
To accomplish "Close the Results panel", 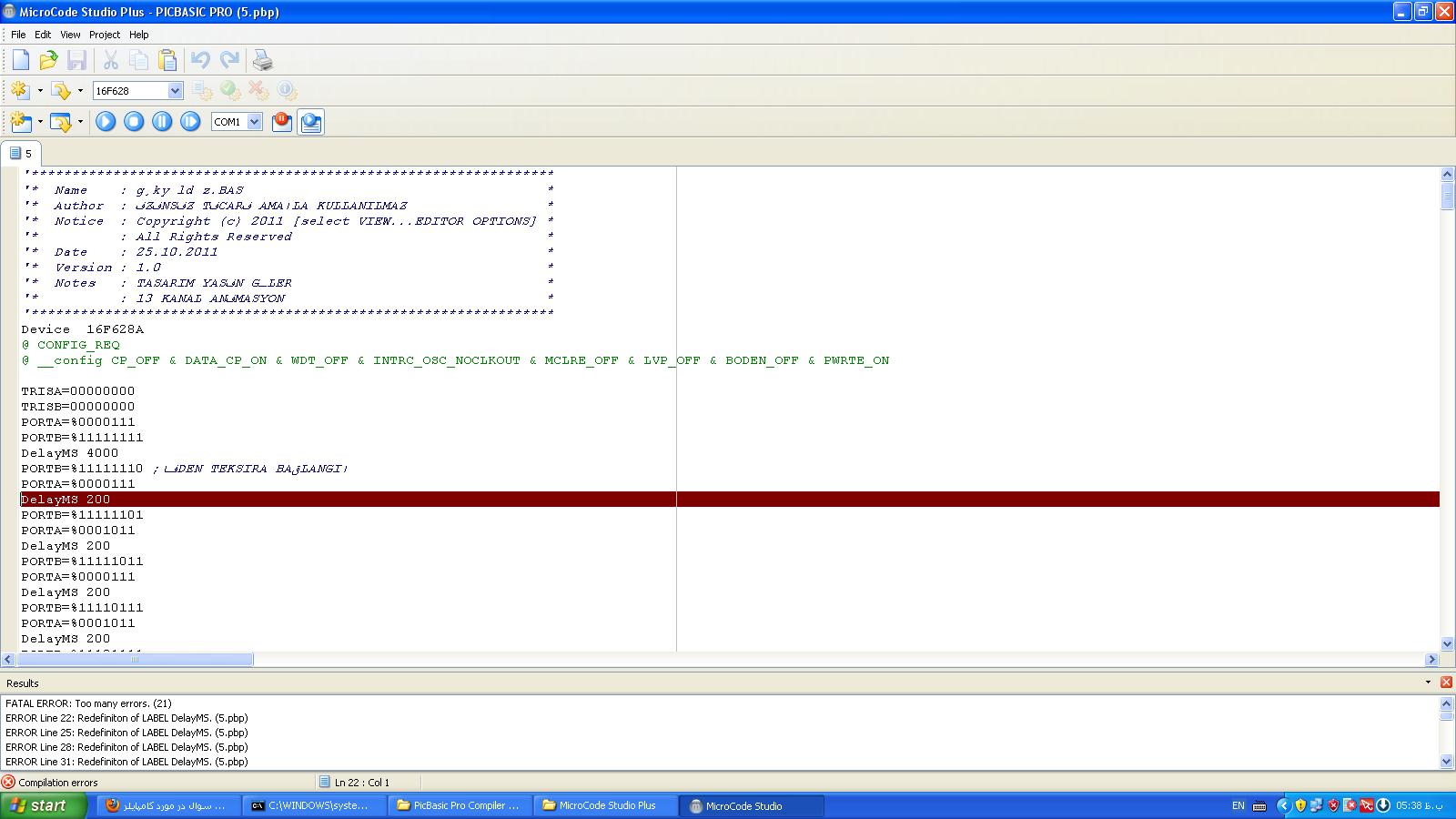I will coord(1446,682).
